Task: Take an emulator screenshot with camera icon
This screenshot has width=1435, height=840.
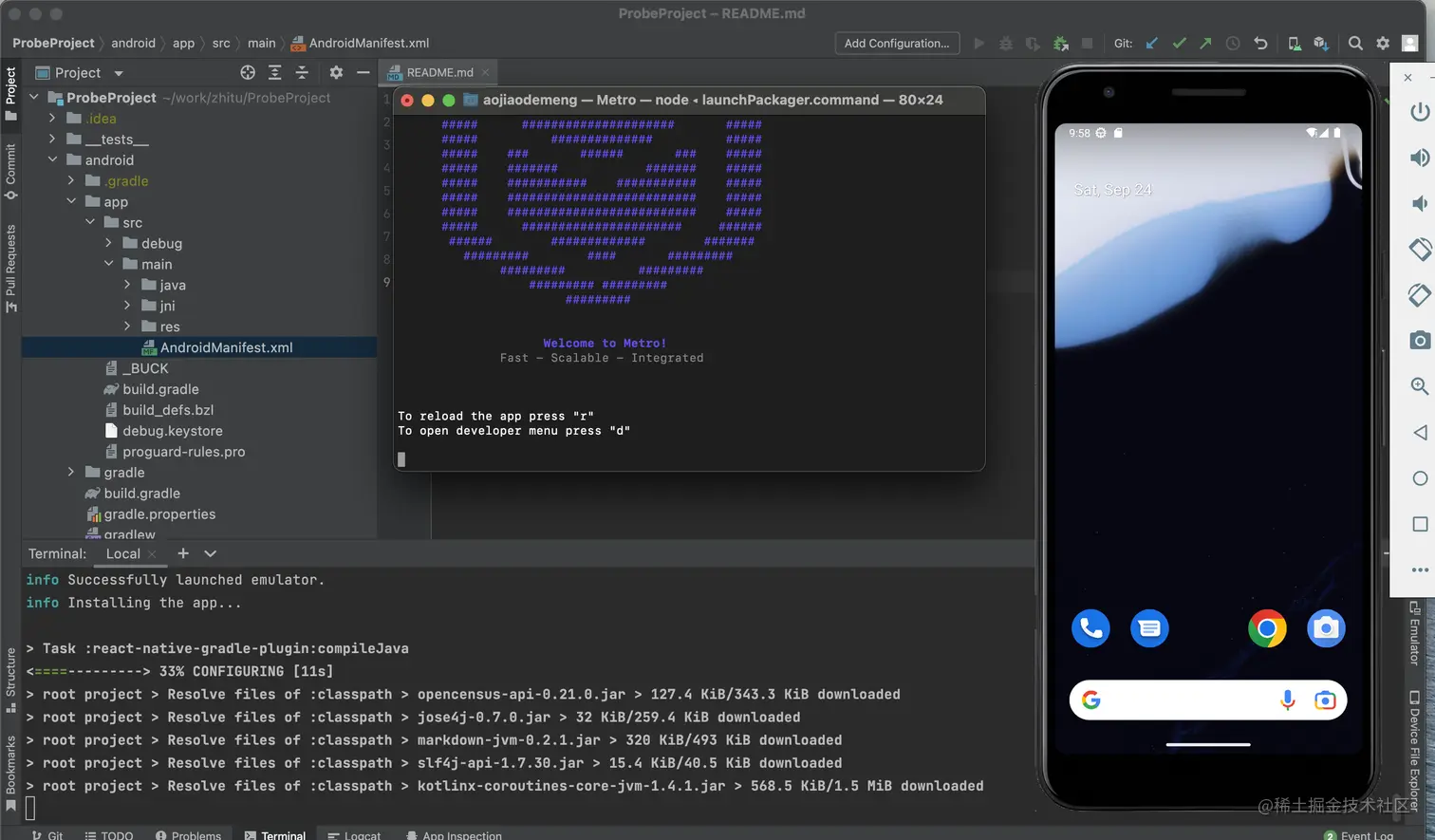Action: [x=1420, y=340]
